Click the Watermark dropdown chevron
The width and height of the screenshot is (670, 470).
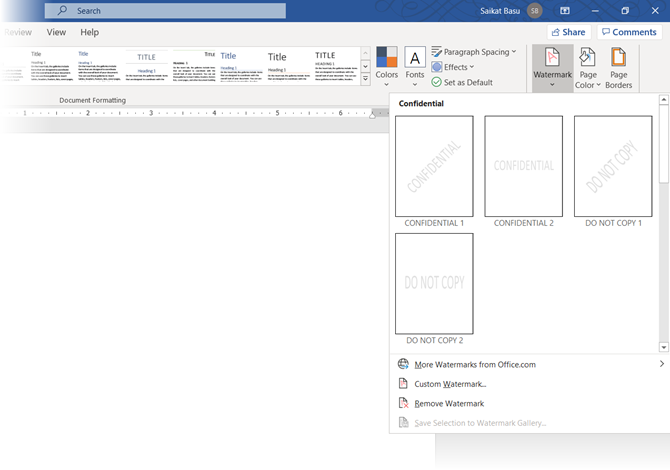(x=552, y=85)
